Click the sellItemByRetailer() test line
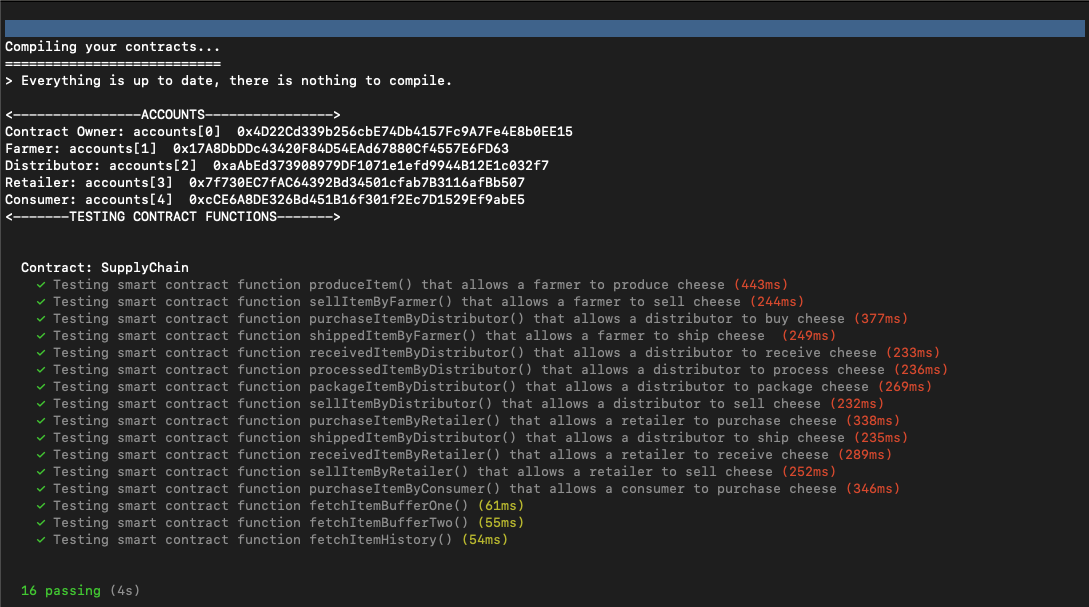The width and height of the screenshot is (1089, 607). (436, 472)
